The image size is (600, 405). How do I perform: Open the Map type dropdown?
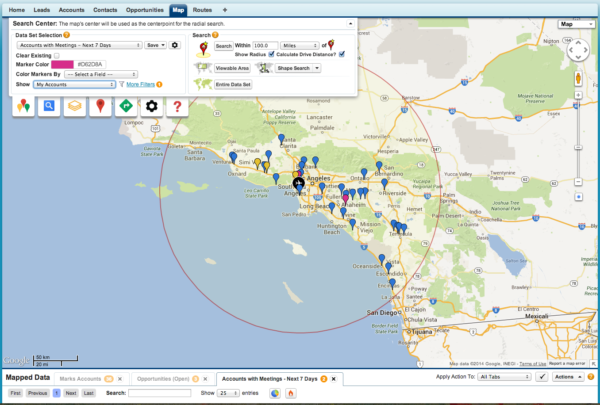(x=576, y=24)
